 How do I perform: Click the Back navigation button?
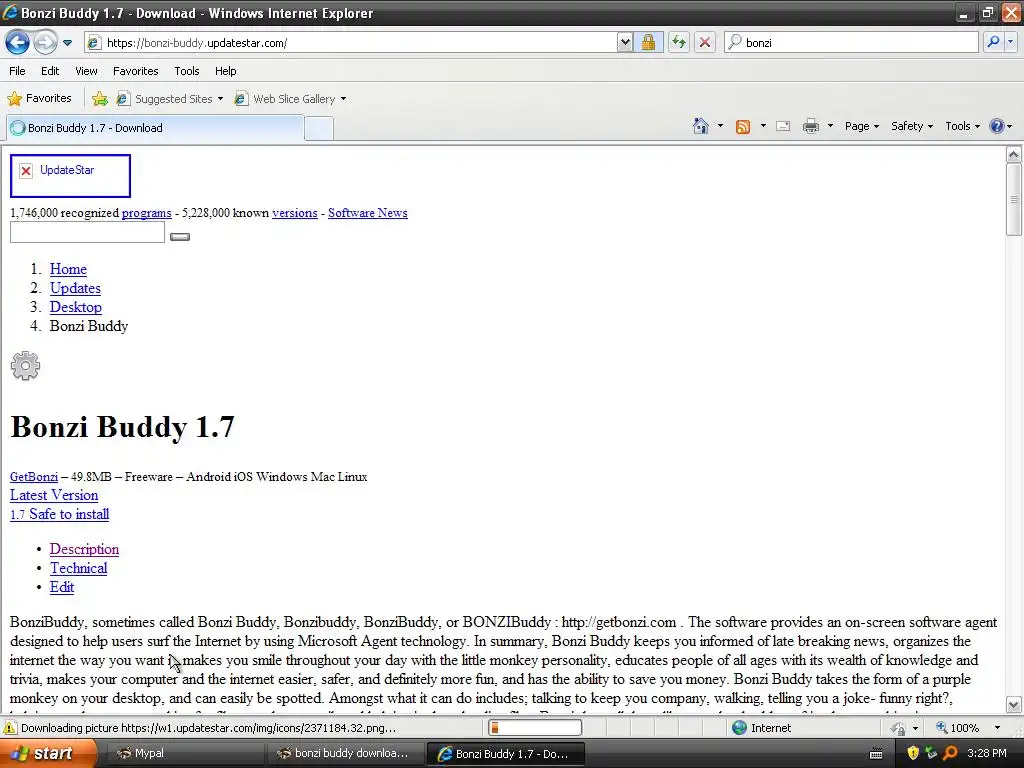coord(18,42)
